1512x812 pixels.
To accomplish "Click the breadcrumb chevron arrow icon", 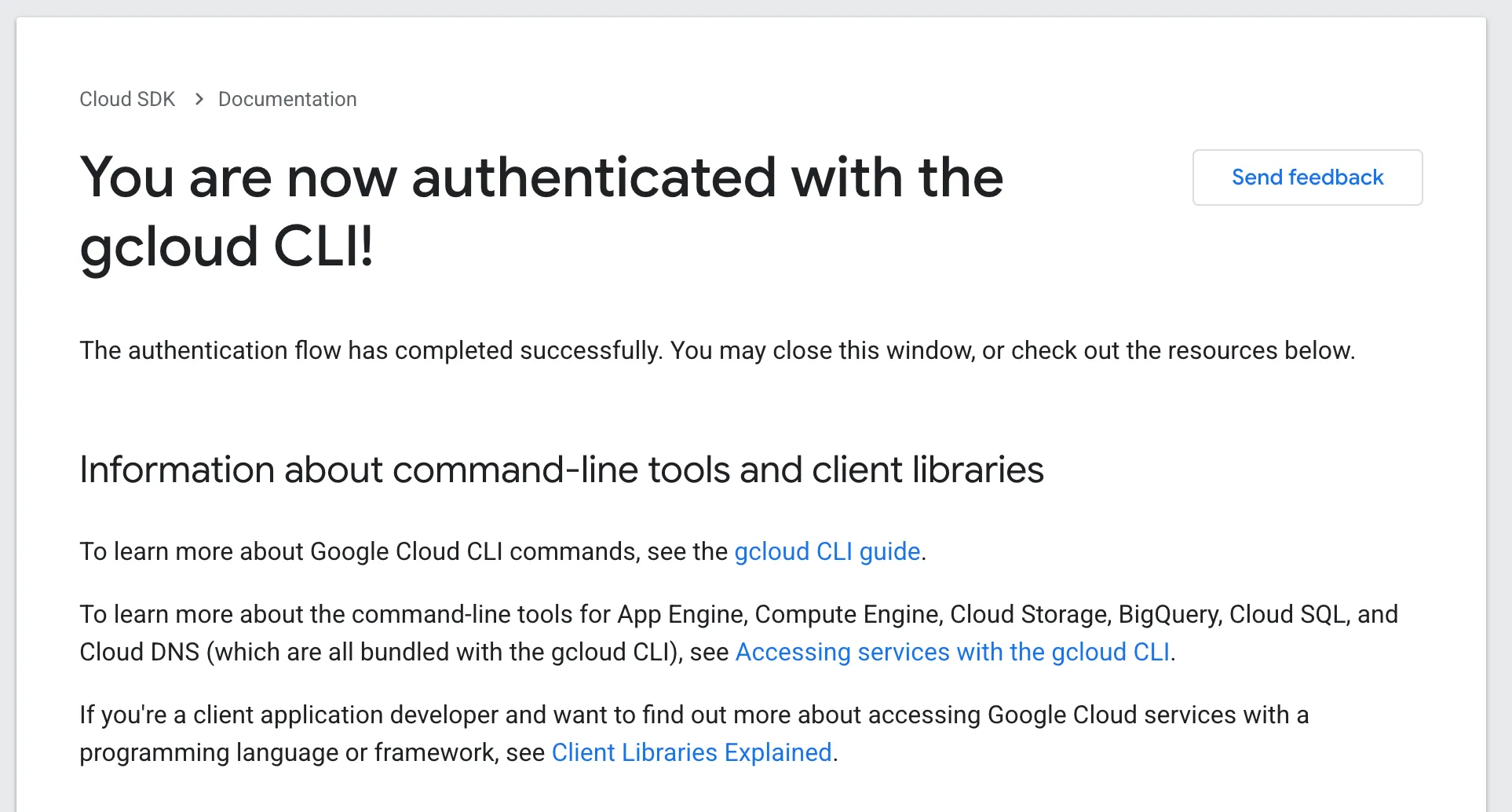I will (199, 99).
